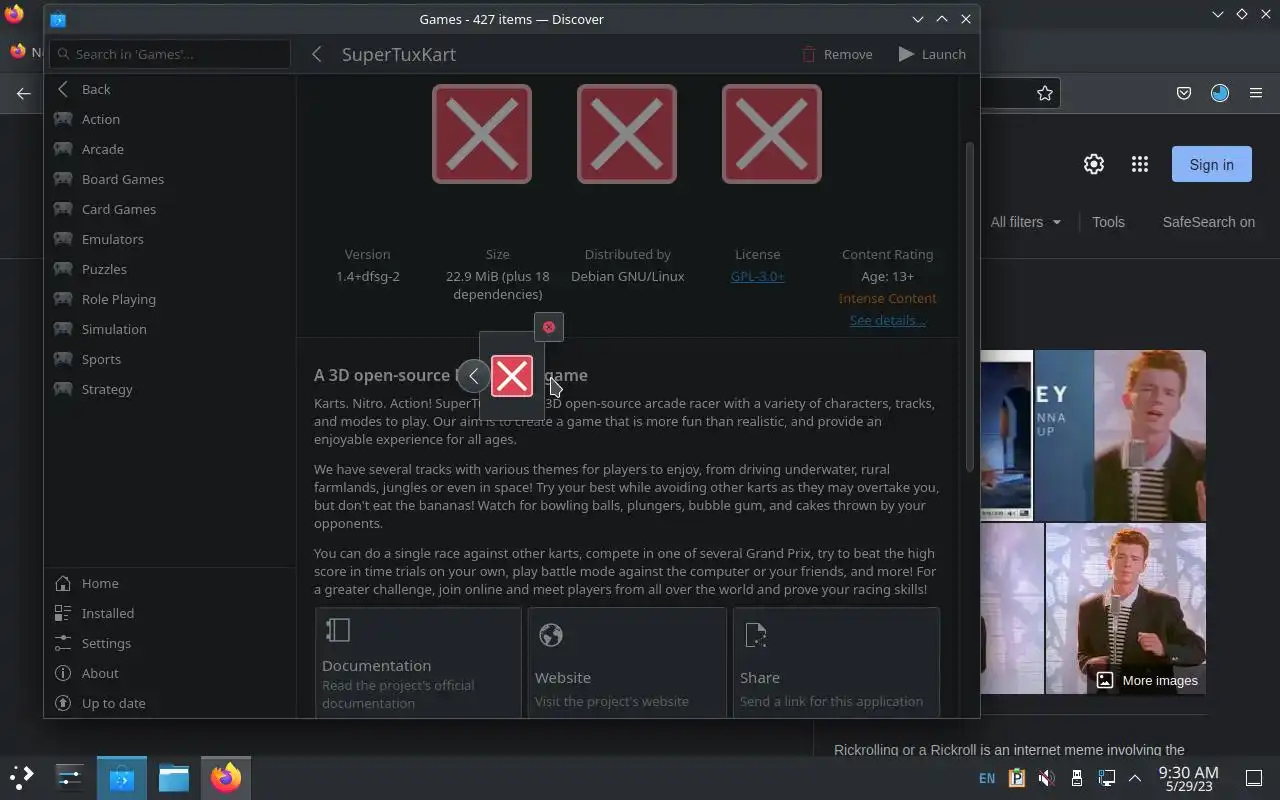This screenshot has width=1280, height=800.
Task: Select the second broken screenshot thumbnail
Action: point(627,134)
